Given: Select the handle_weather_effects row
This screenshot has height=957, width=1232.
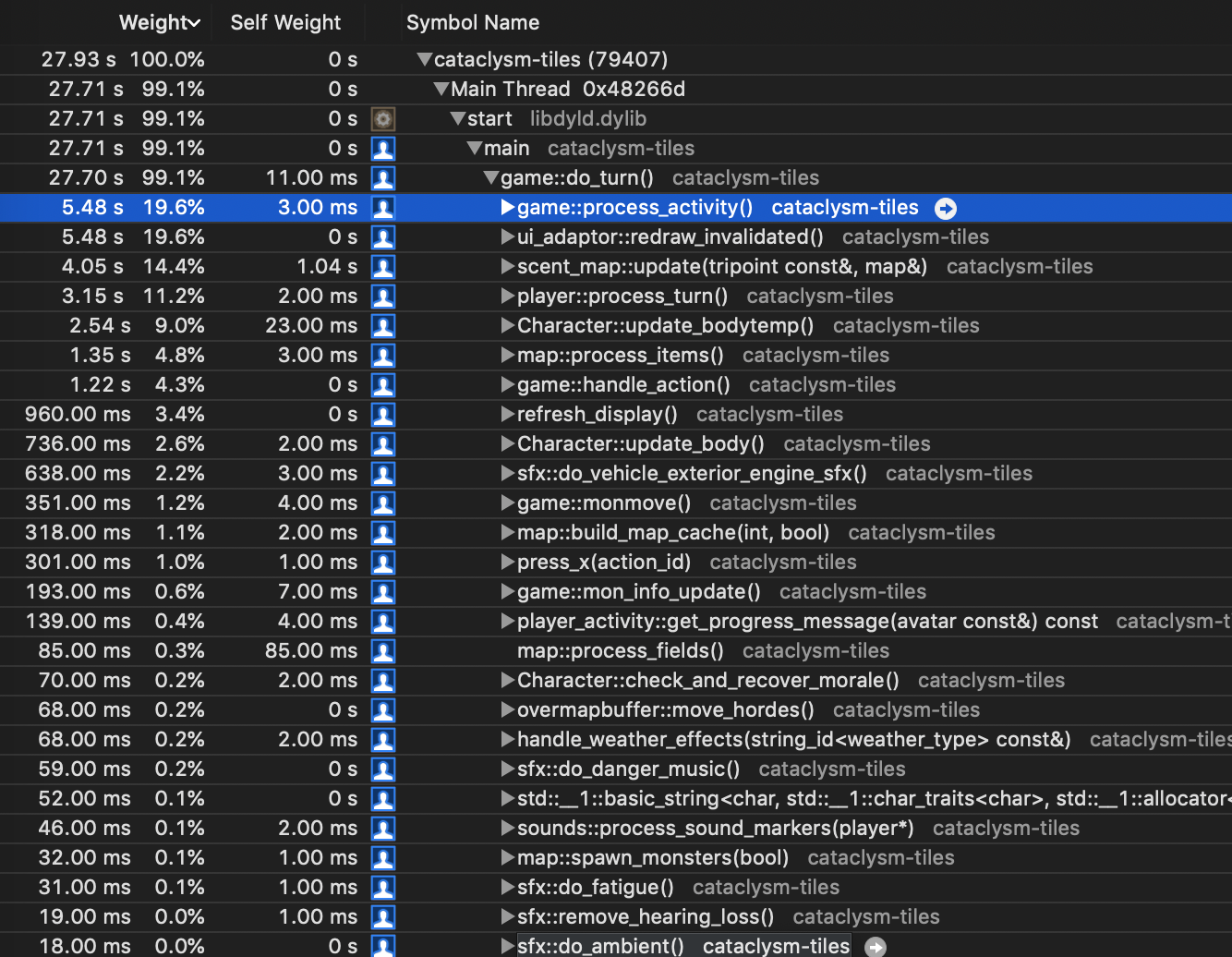Looking at the screenshot, I should click(616, 740).
